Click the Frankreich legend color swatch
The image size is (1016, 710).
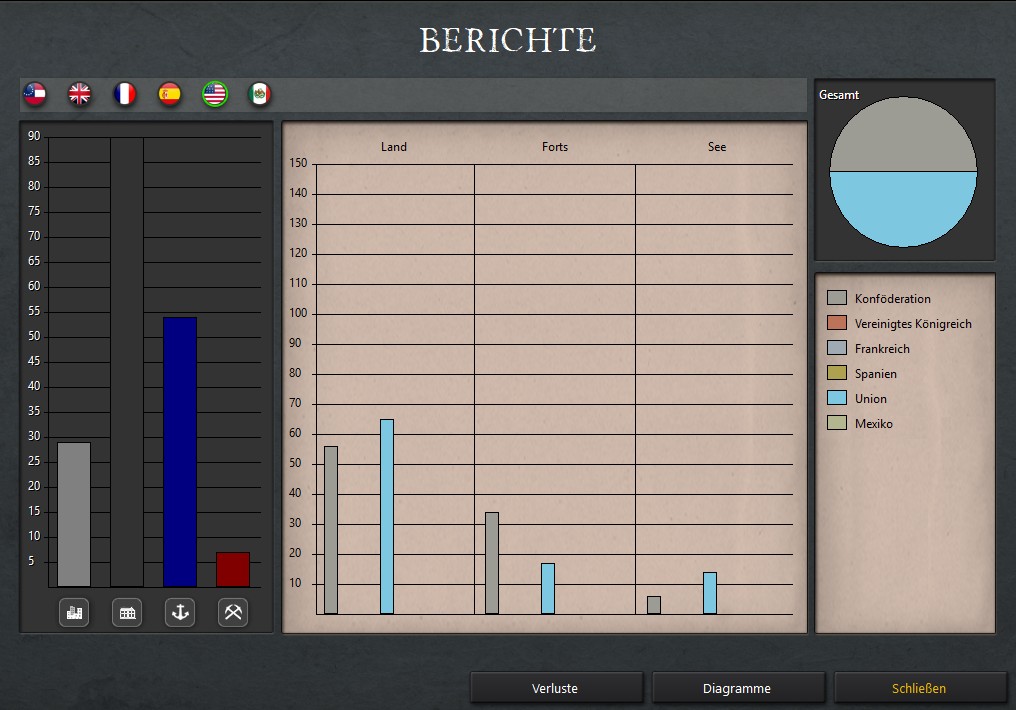coord(837,348)
